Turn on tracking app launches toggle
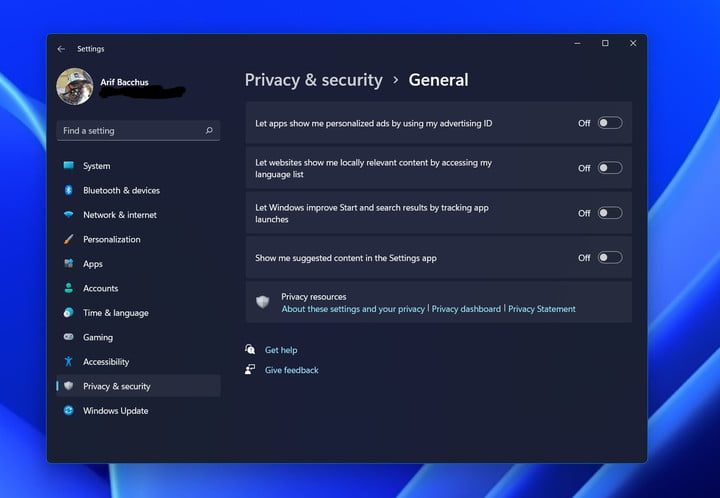The width and height of the screenshot is (720, 498). pyautogui.click(x=610, y=213)
